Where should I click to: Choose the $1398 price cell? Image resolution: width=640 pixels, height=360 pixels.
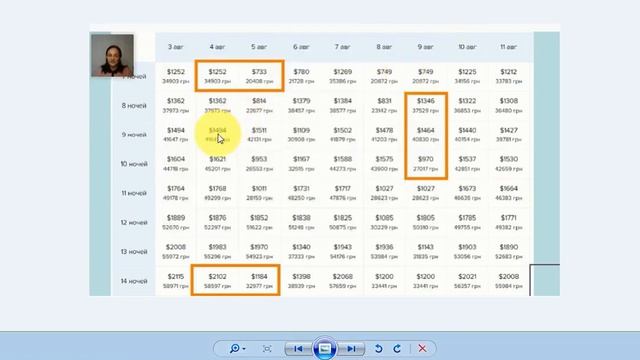tap(301, 281)
